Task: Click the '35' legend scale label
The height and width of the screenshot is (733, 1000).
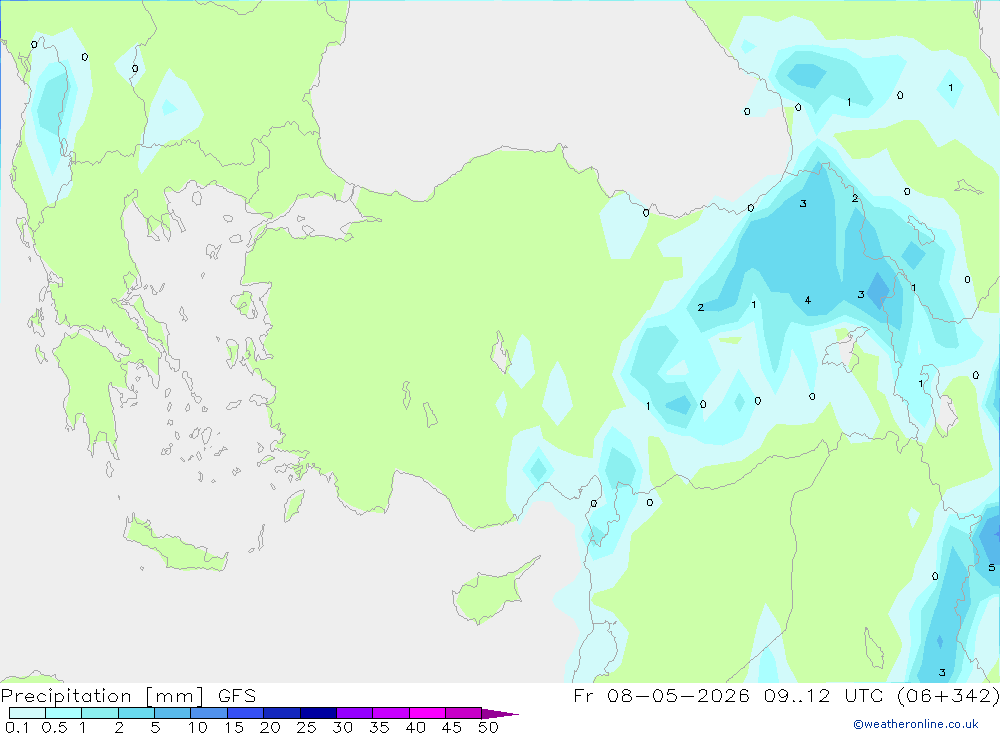Action: [x=379, y=727]
